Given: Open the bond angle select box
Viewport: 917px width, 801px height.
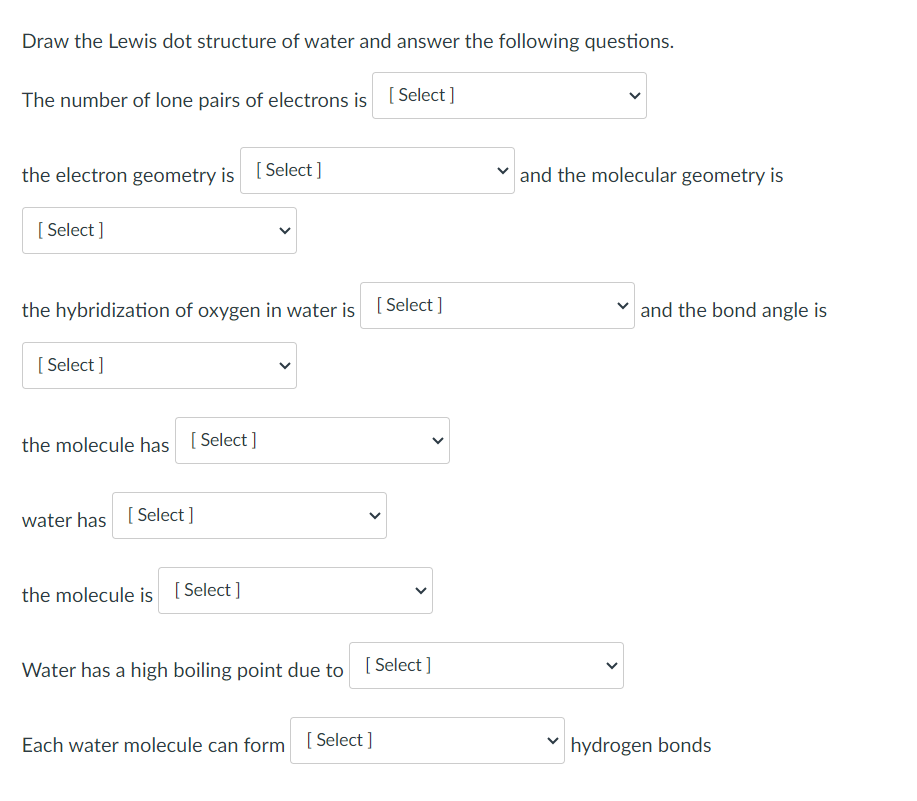Looking at the screenshot, I should (x=159, y=365).
